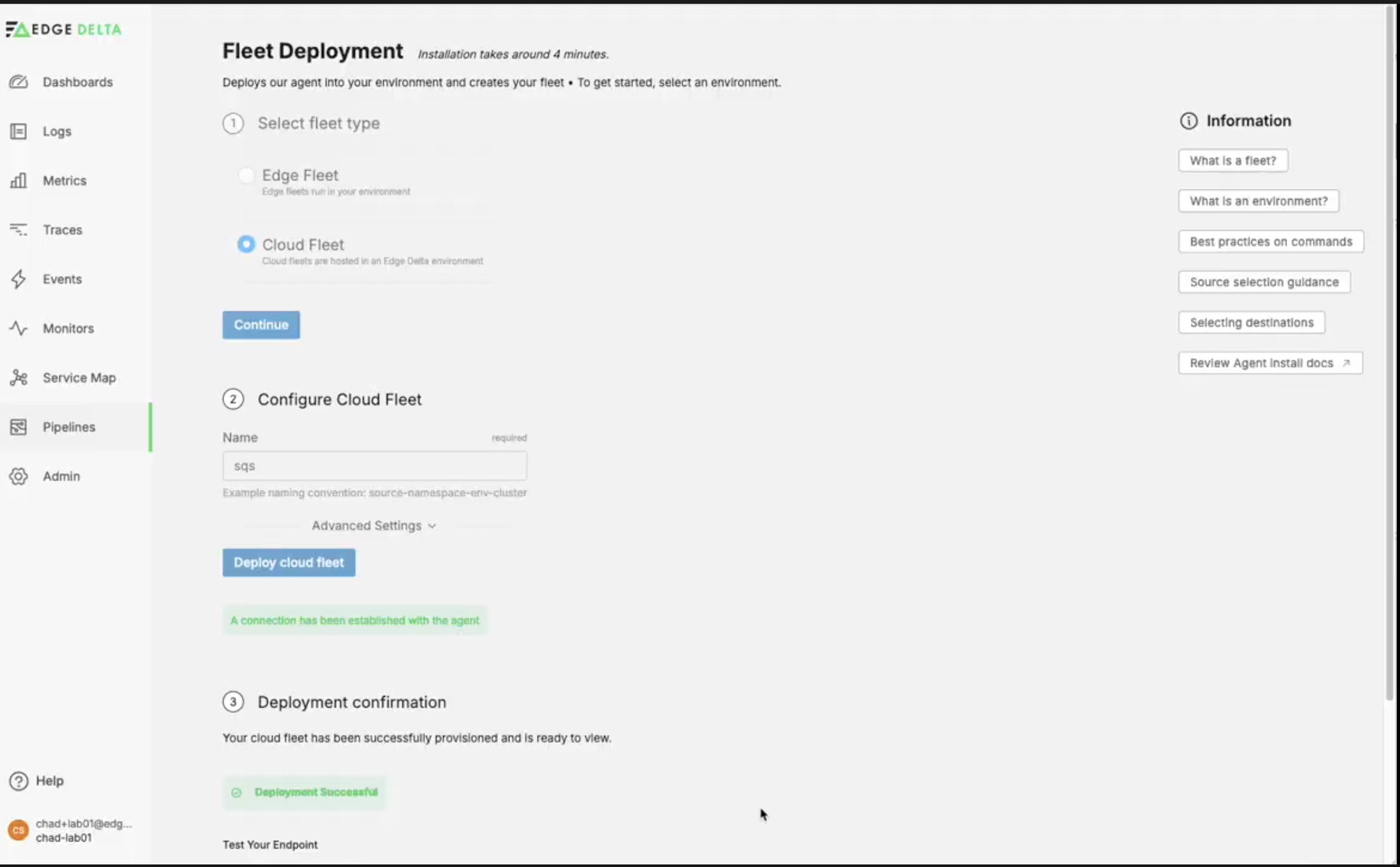Click the Deploy cloud fleet button

289,563
